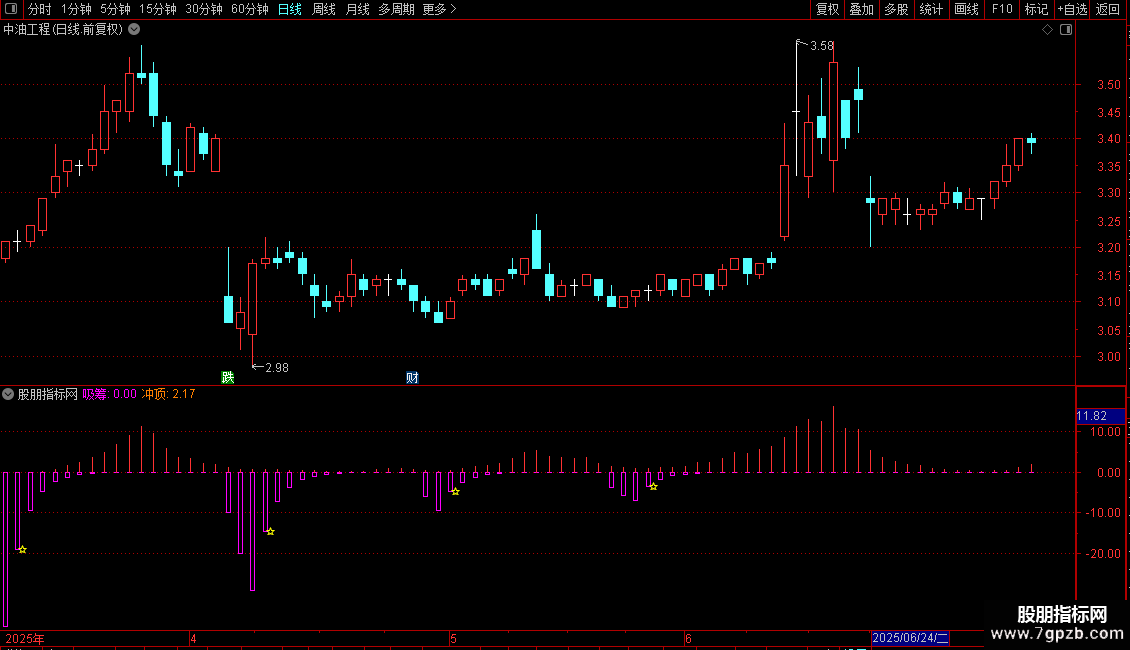Click the 3.58 high price label

coord(822,46)
